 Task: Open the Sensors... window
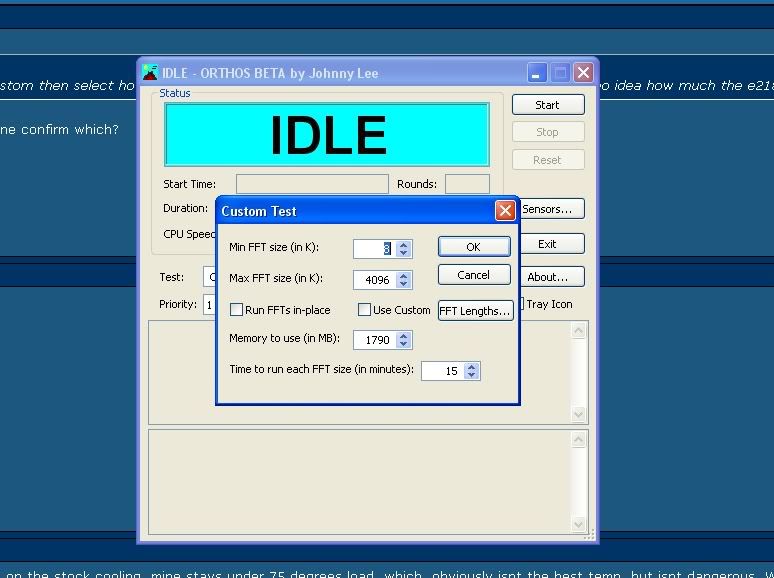point(549,209)
